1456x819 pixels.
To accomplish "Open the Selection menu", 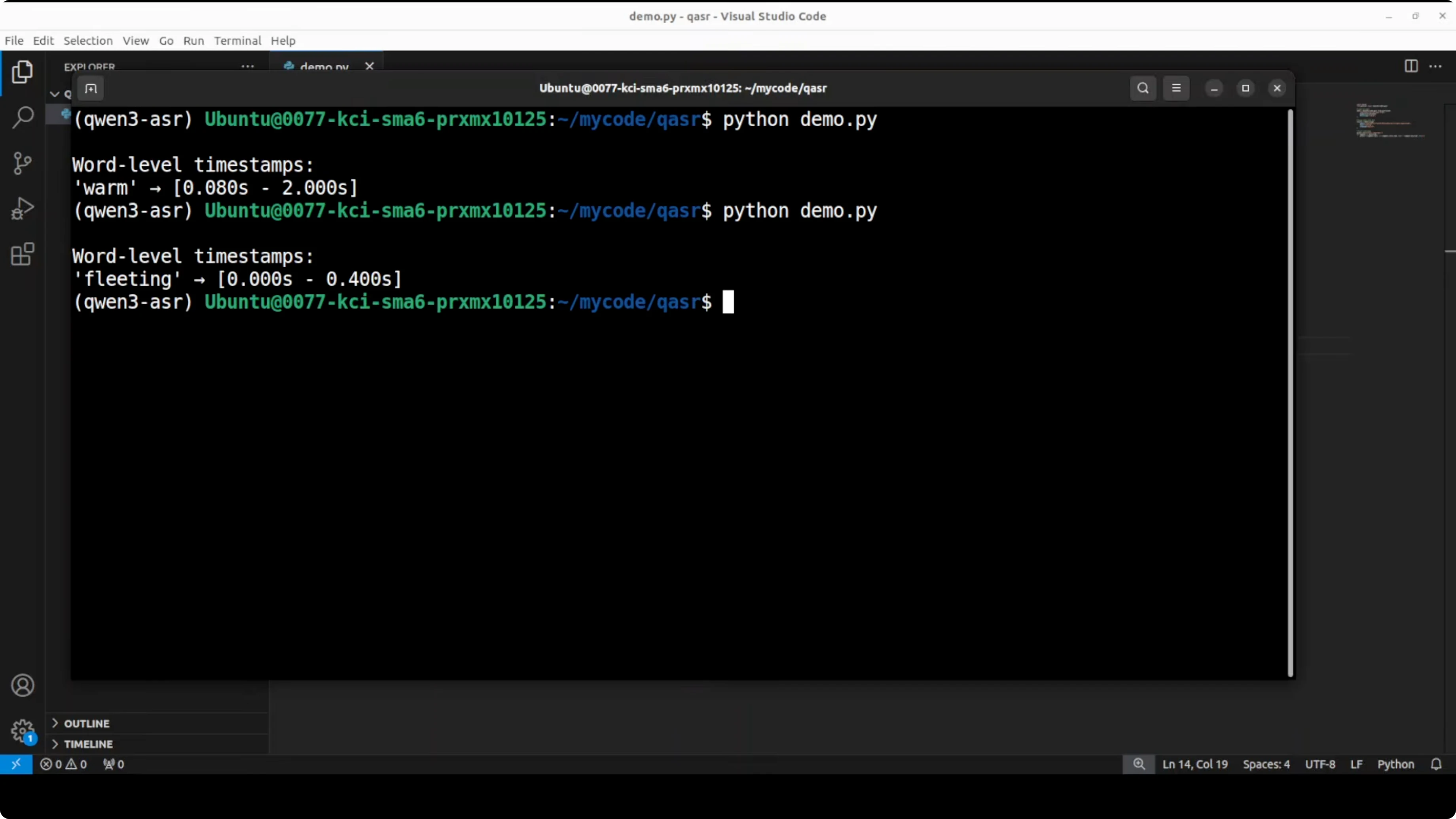I will [87, 41].
